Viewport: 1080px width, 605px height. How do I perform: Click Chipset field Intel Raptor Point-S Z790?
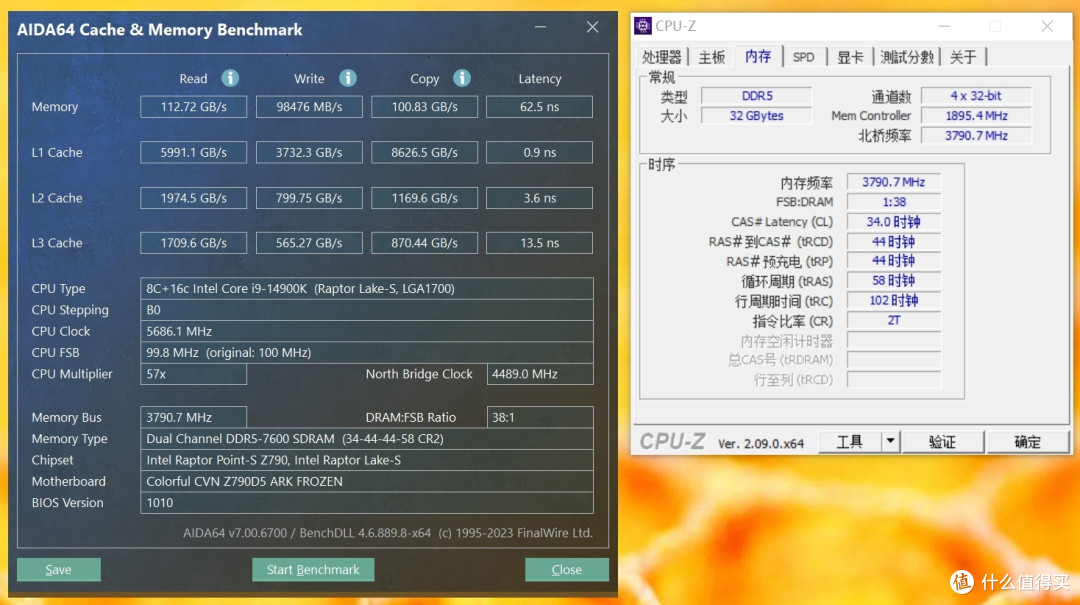[366, 460]
